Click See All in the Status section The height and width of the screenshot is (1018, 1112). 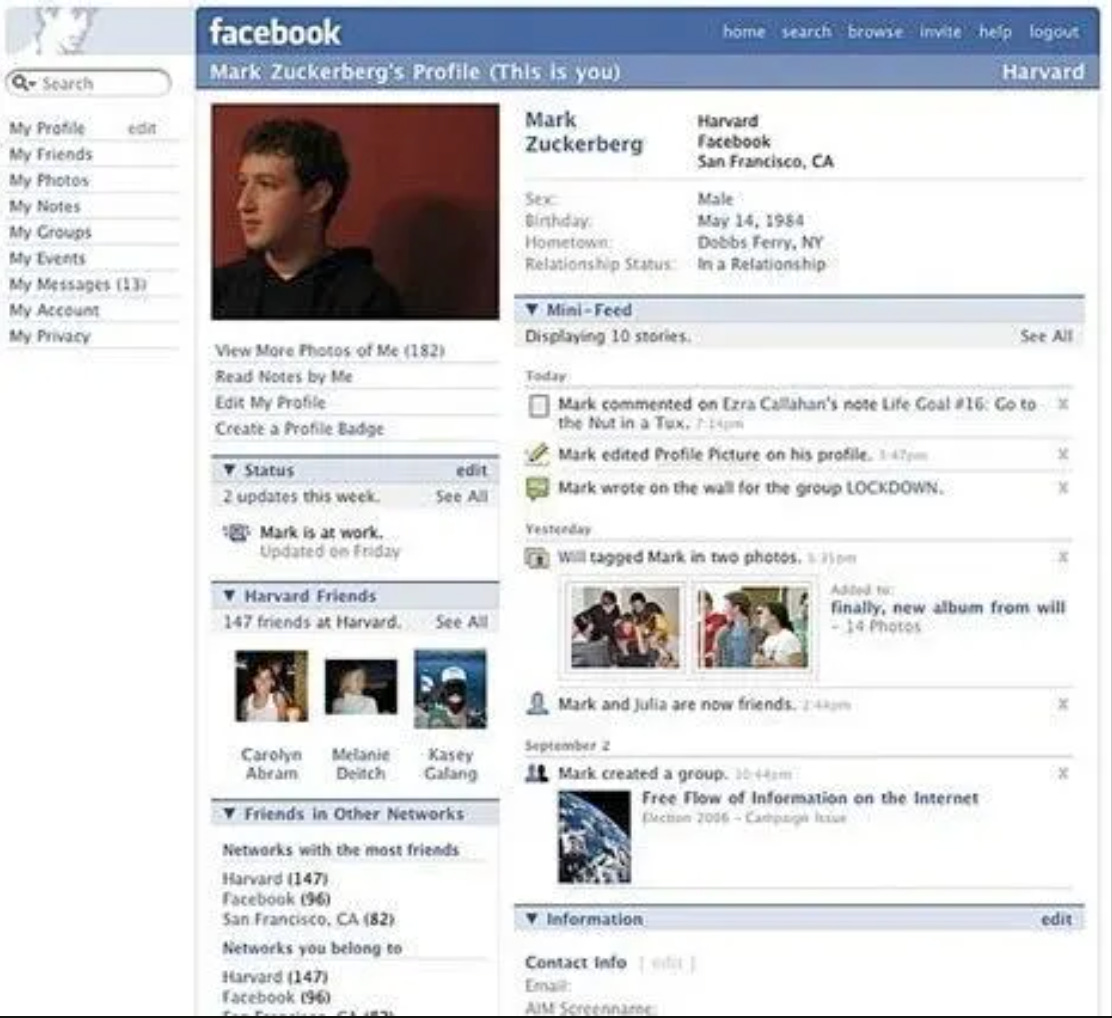pyautogui.click(x=462, y=496)
